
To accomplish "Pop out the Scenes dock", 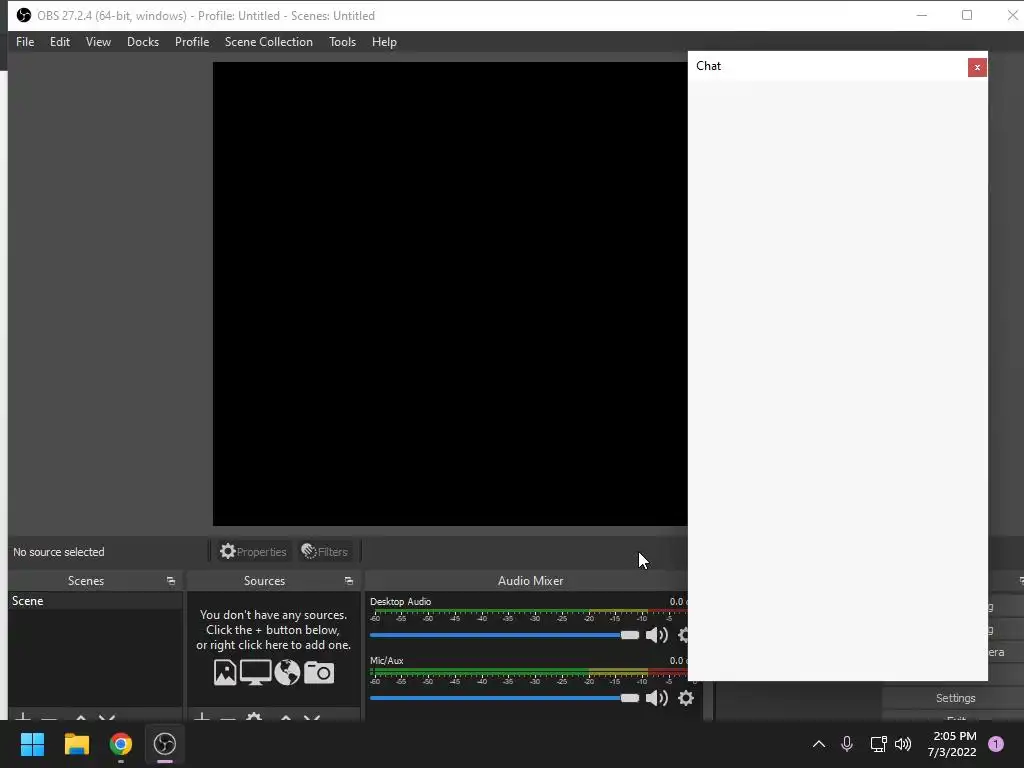I will click(171, 581).
